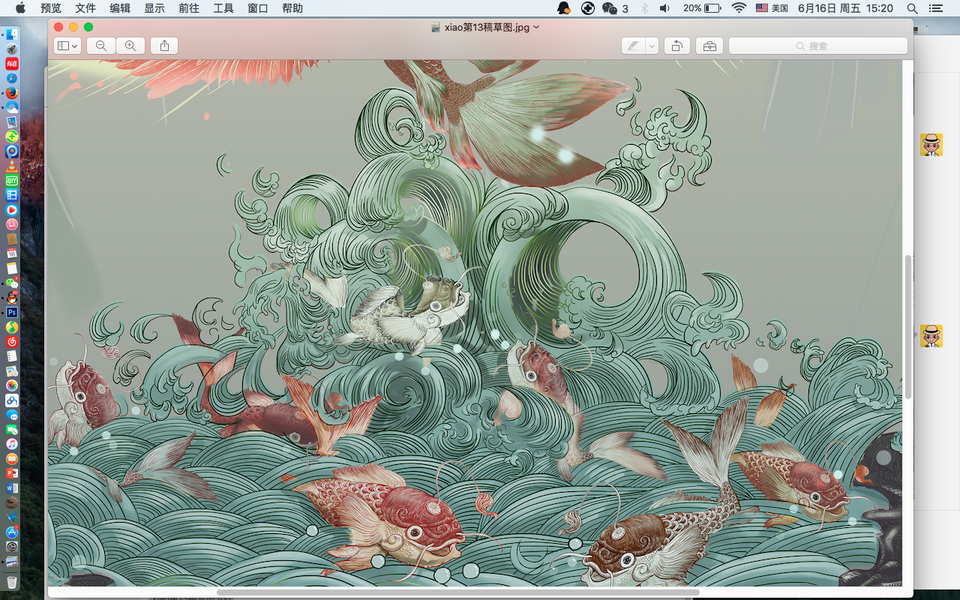Open PowerPoint in the Dock
The image size is (960, 600).
click(x=12, y=473)
